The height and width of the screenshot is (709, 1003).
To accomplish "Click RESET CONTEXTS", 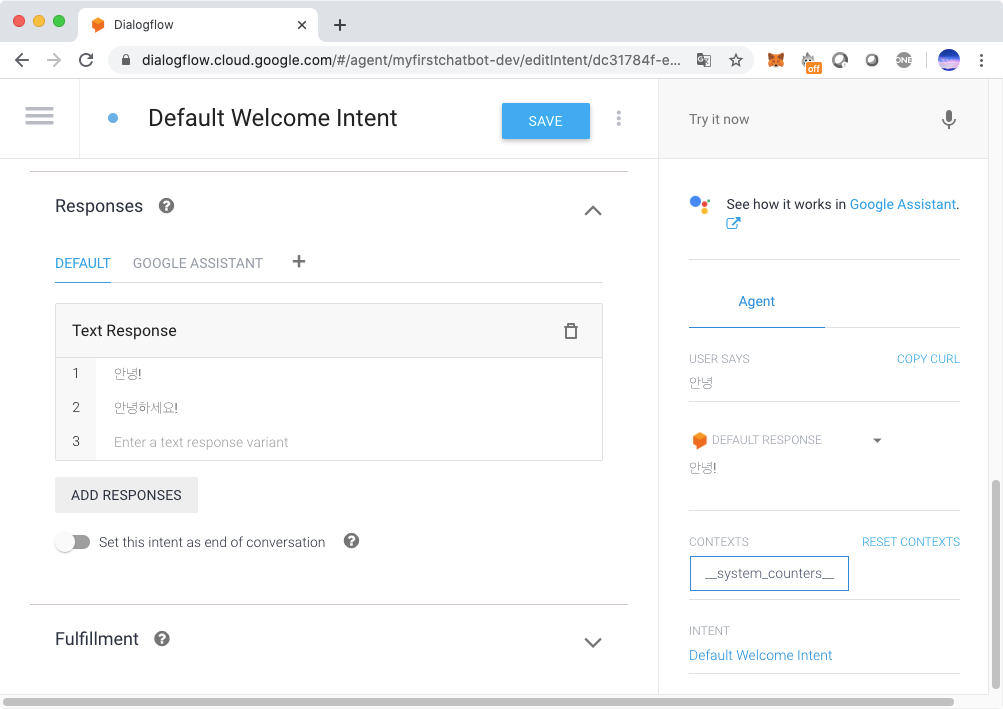I will pos(911,542).
